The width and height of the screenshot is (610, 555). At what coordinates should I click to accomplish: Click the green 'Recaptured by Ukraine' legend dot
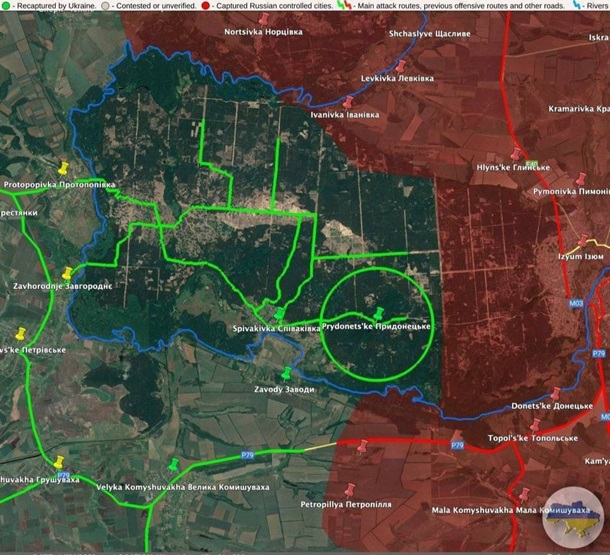click(x=6, y=6)
